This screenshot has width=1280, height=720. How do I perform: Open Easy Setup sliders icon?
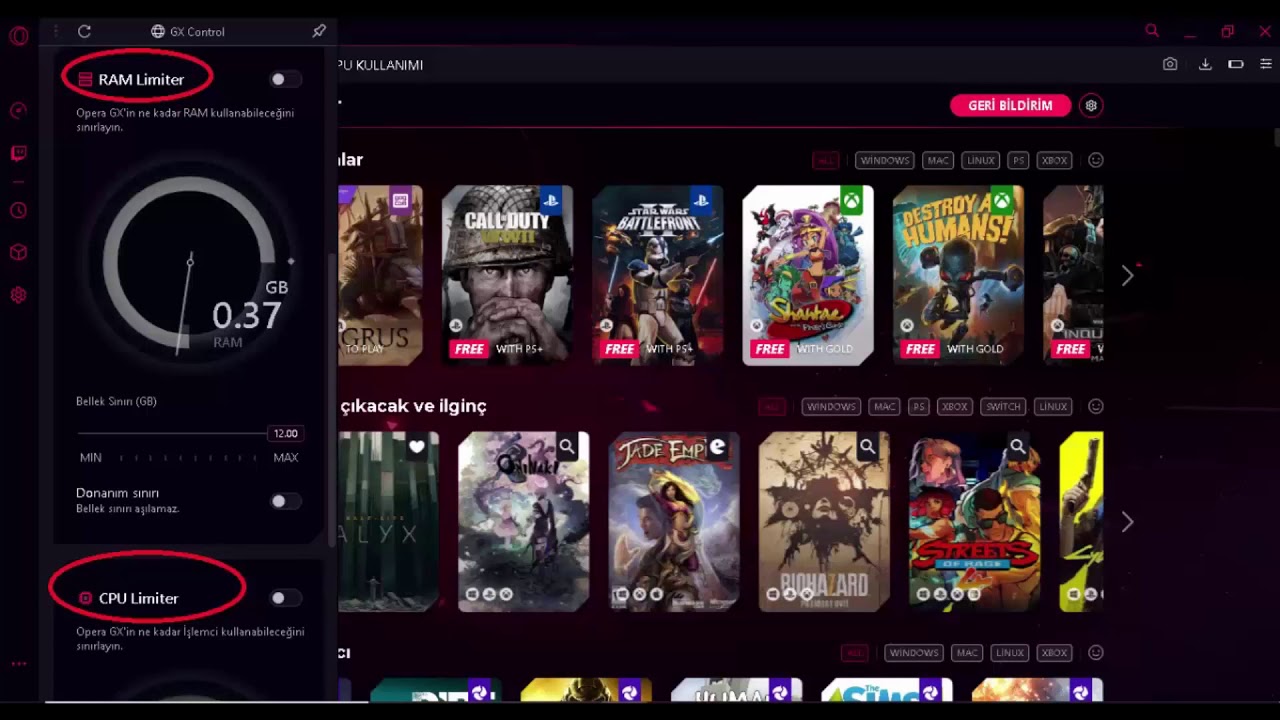[x=1266, y=64]
